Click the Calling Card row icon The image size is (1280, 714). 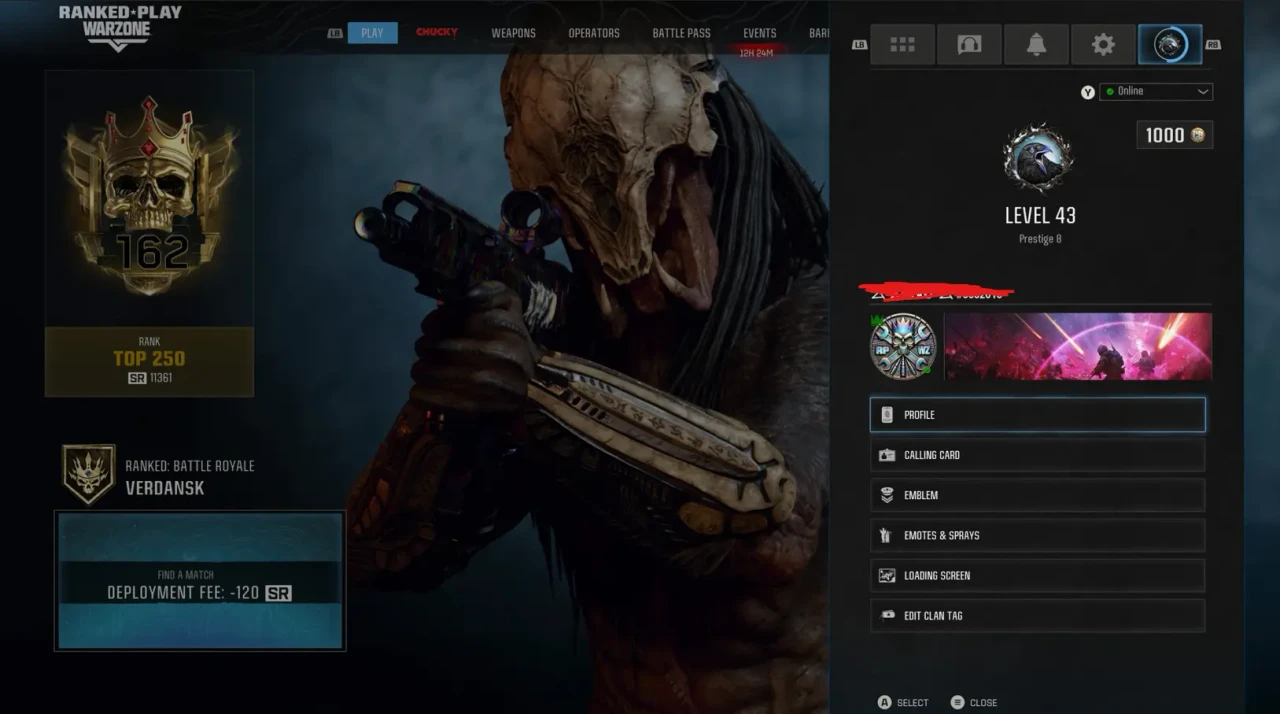(886, 455)
